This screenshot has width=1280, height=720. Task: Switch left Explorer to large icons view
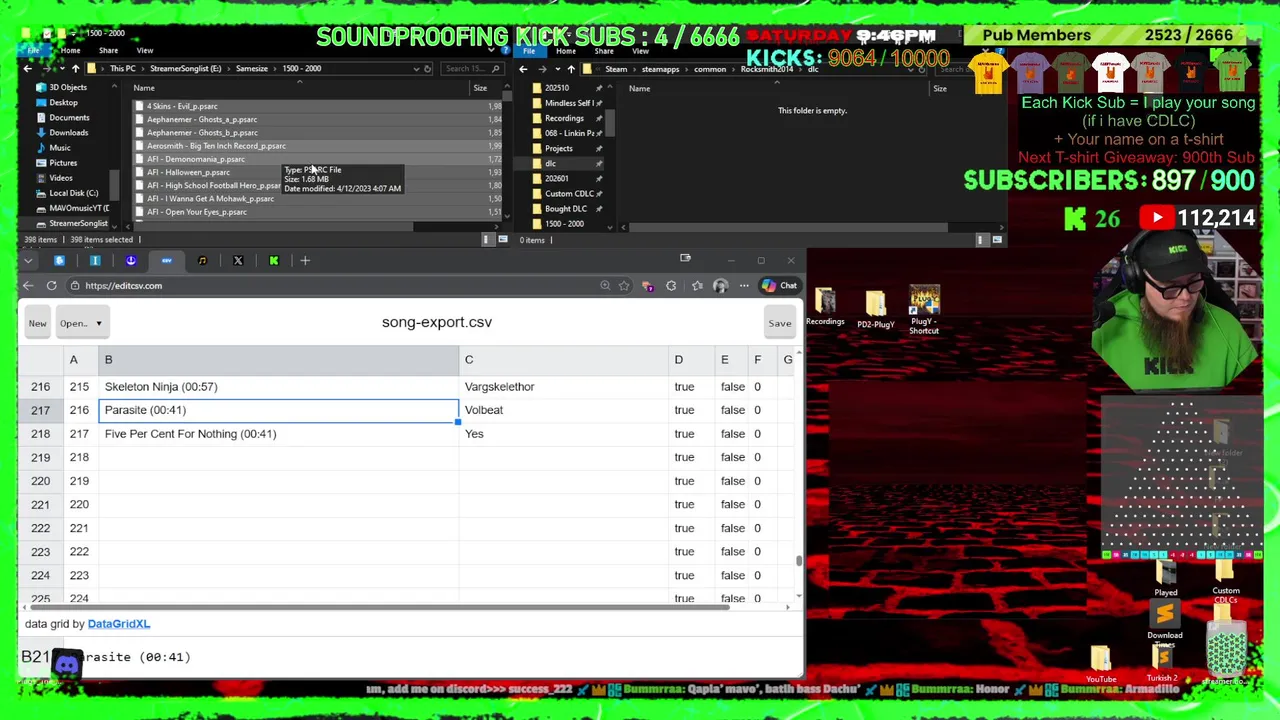tap(502, 240)
